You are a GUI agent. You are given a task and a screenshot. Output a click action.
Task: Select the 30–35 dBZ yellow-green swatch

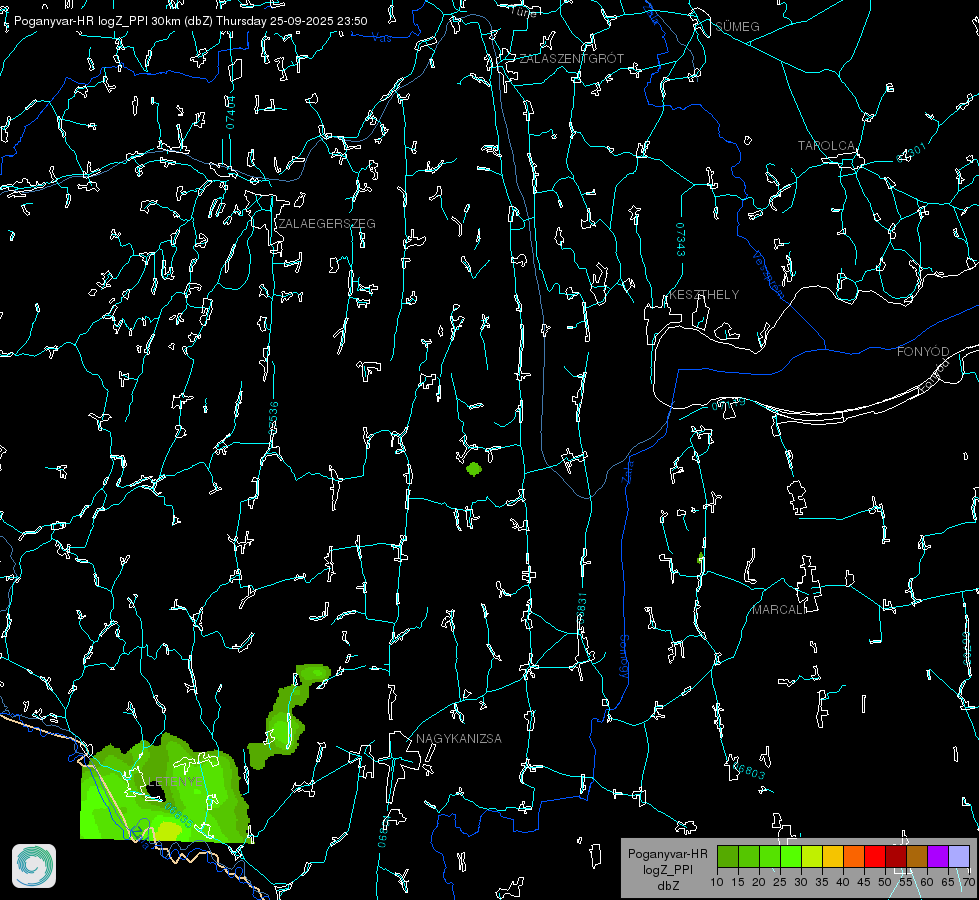coord(812,856)
